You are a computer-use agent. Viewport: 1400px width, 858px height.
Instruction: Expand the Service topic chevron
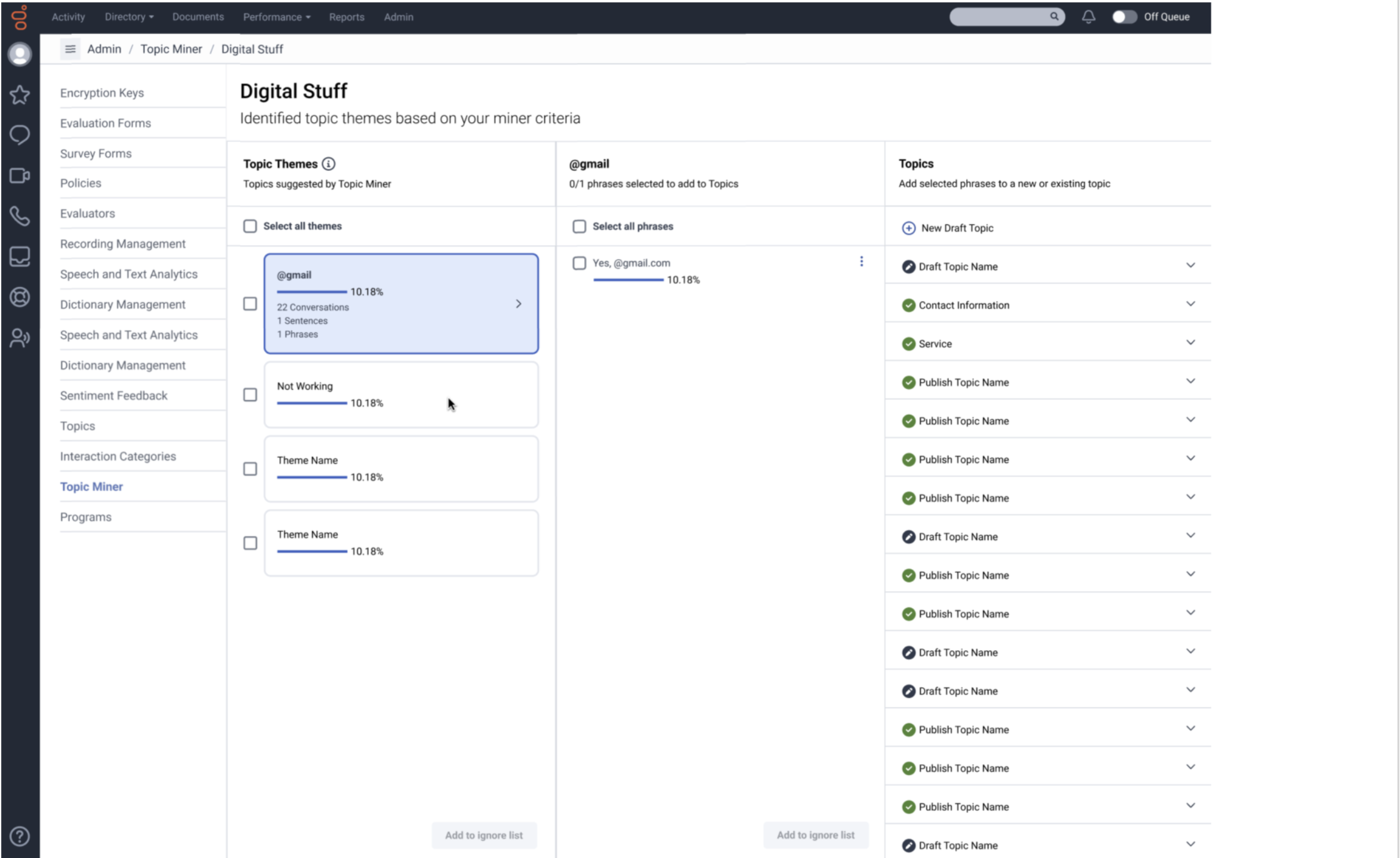coord(1190,342)
